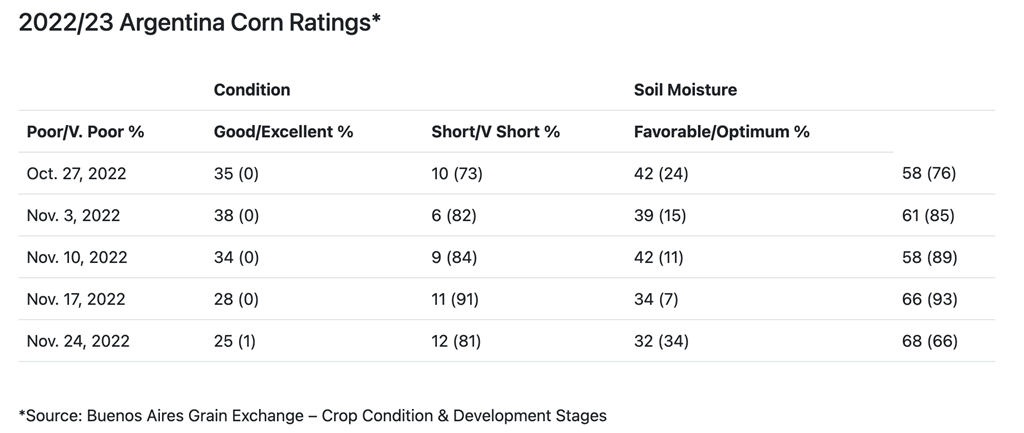
Task: Click the Poor/V. Poor % header
Action: click(x=85, y=132)
